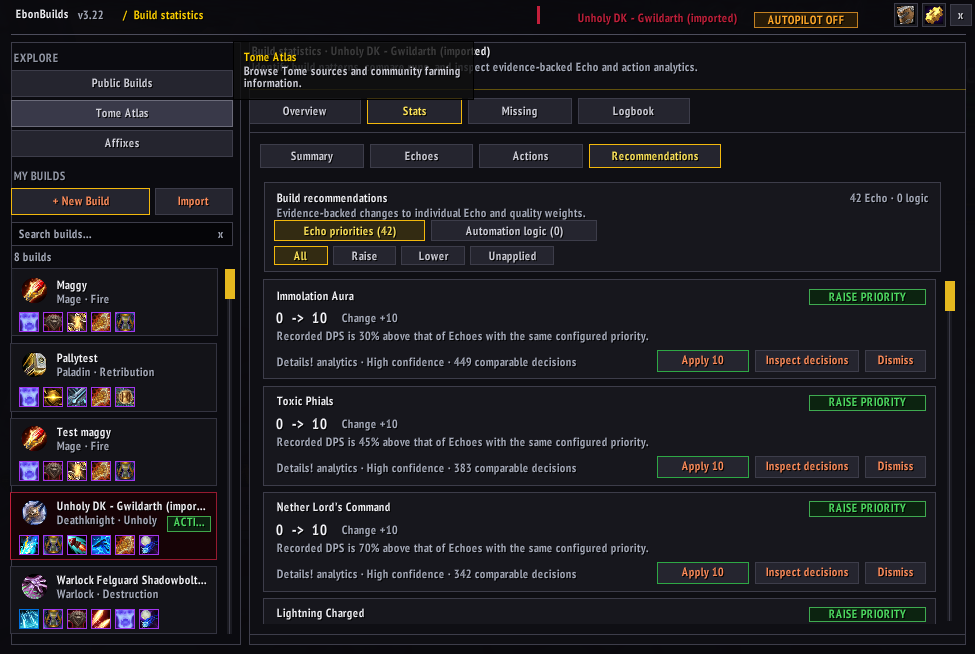Show only Unapplied recommendations

[x=512, y=256]
